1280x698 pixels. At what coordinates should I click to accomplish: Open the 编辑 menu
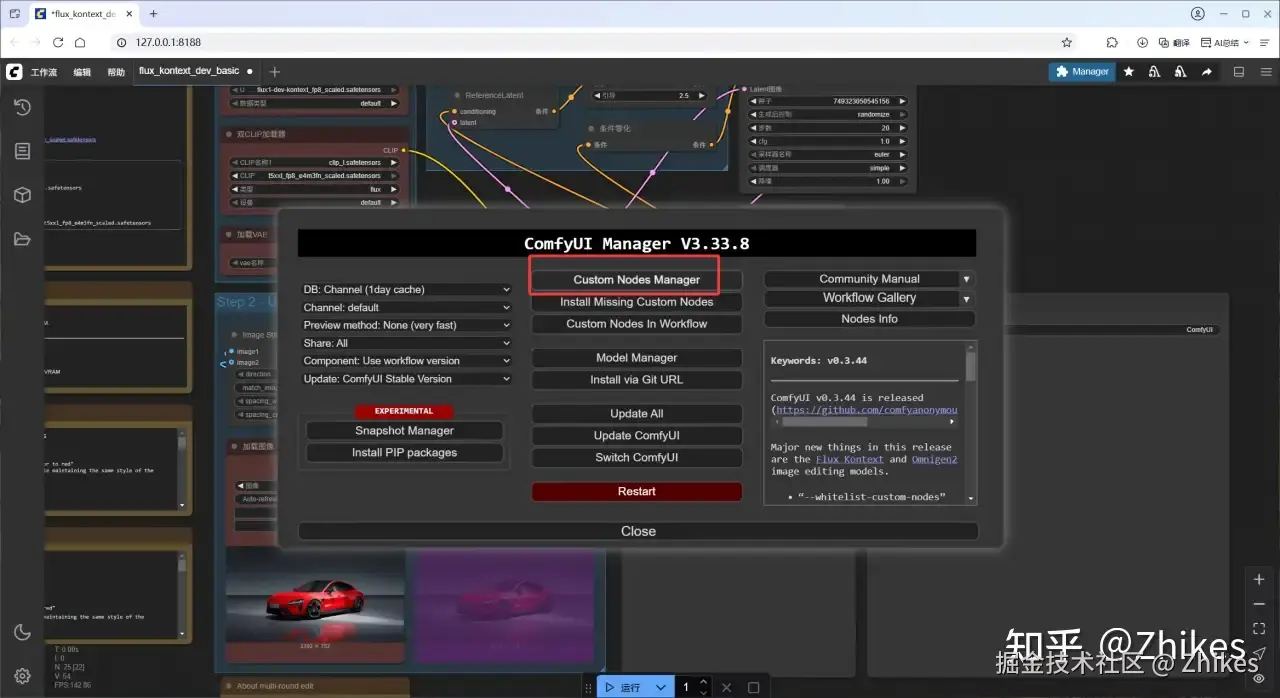82,72
